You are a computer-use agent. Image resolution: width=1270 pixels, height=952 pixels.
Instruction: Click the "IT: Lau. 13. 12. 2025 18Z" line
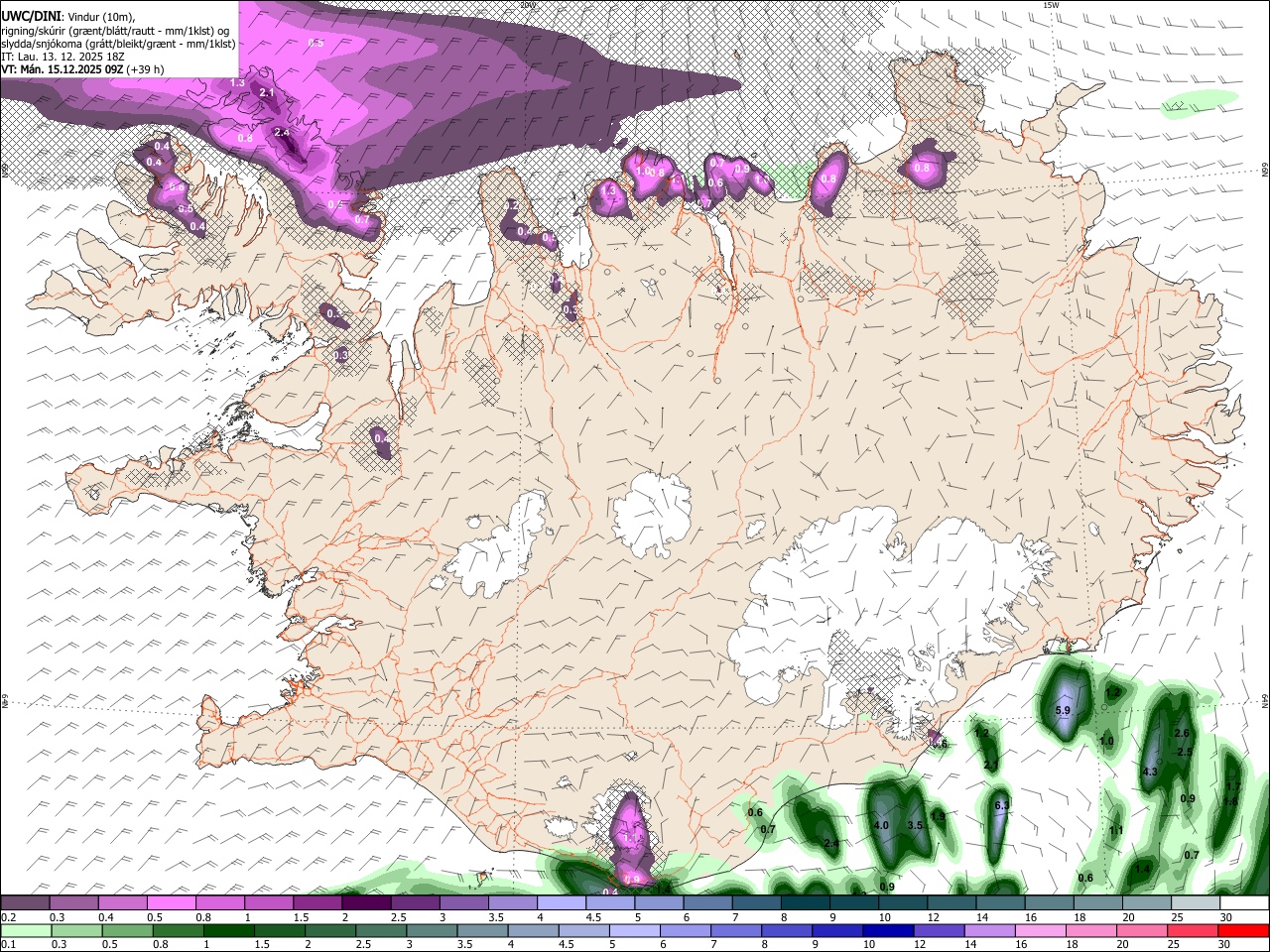pos(62,57)
